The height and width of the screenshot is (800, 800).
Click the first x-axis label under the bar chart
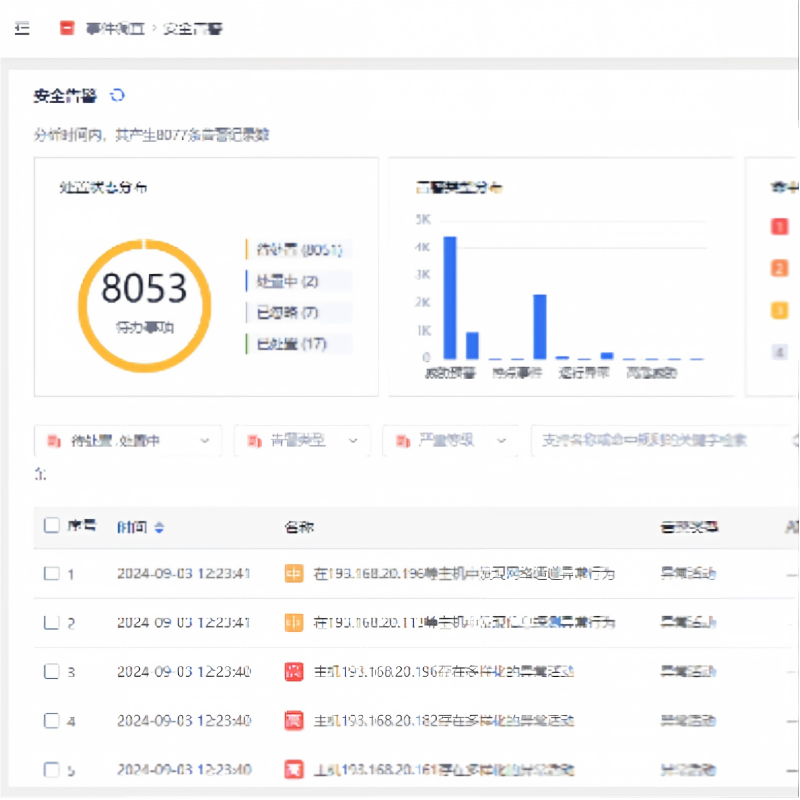pos(450,373)
